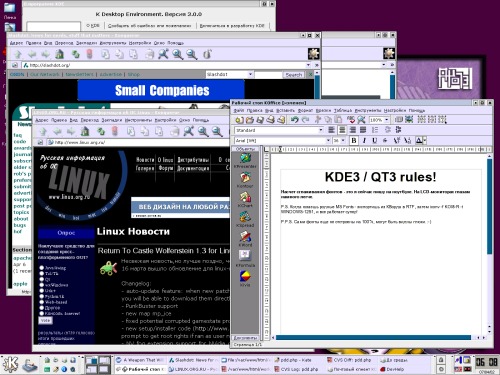Justify paragraph text in KWord
The width and height of the screenshot is (500, 375).
tap(363, 130)
